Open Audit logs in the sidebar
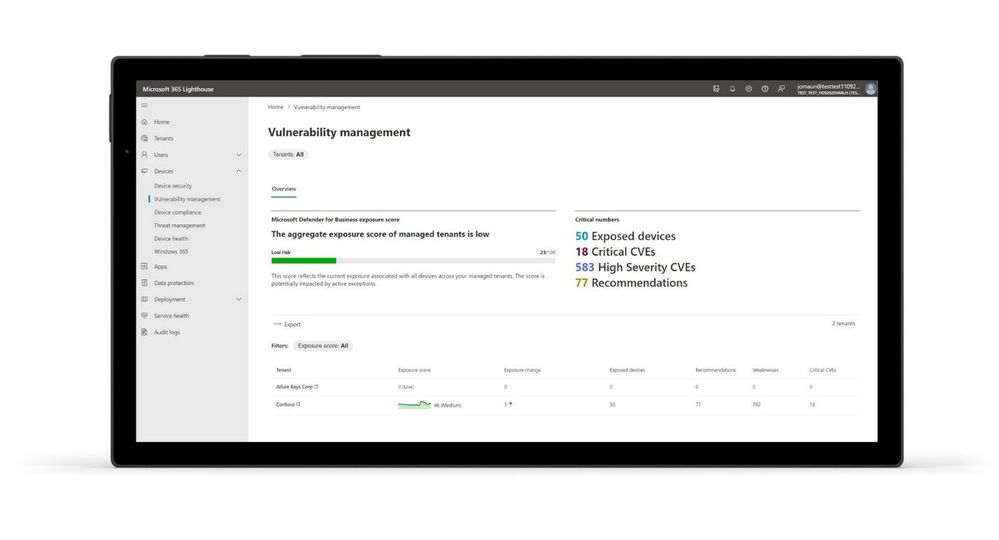Image resolution: width=999 pixels, height=540 pixels. [x=167, y=332]
